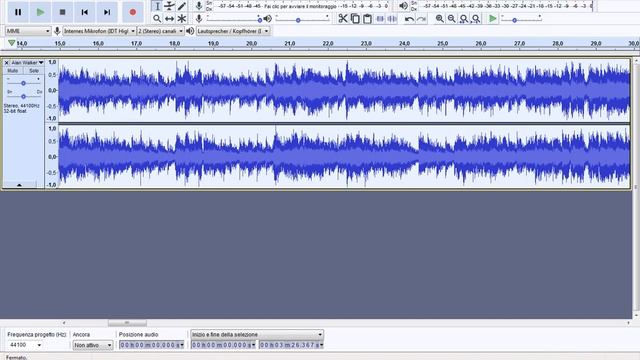Click the Zoom In icon
The width and height of the screenshot is (640, 360).
coord(440,18)
